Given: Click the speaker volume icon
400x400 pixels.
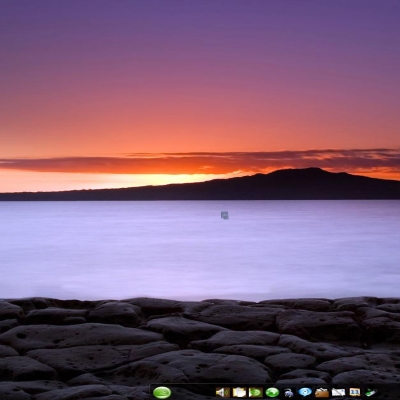Looking at the screenshot, I should tap(222, 392).
